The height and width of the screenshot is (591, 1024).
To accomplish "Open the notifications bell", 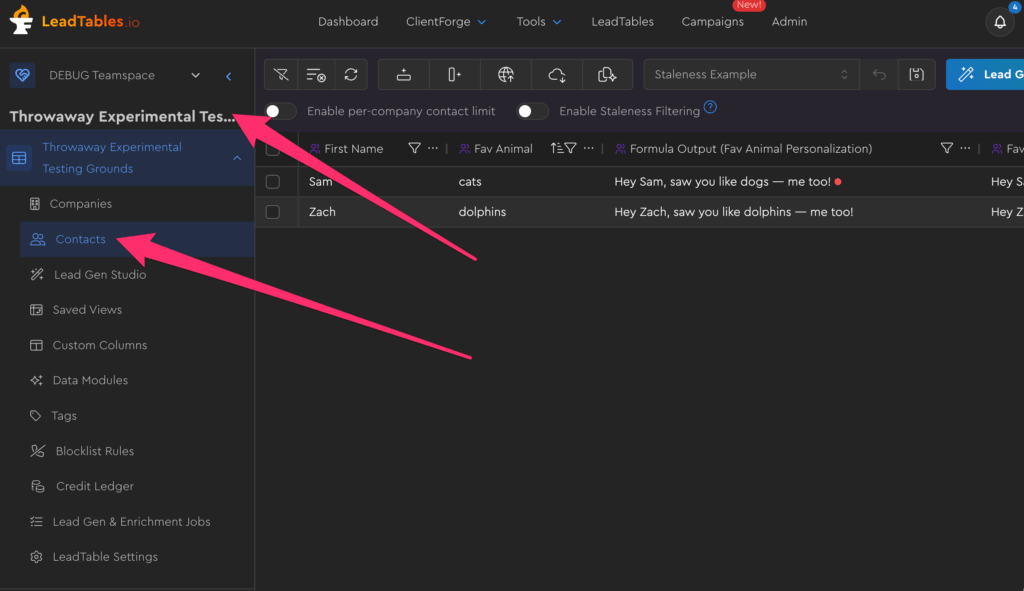I will pyautogui.click(x=999, y=22).
